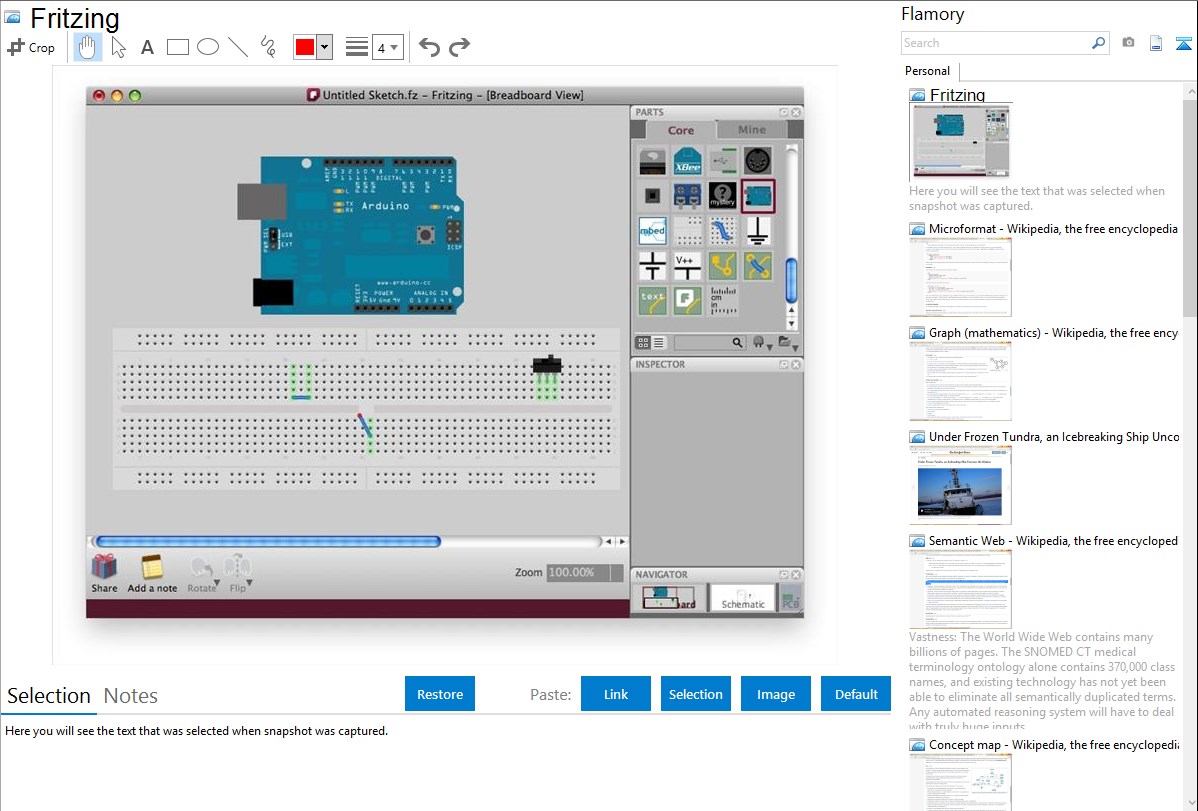Select the text annotation tool
The height and width of the screenshot is (811, 1198).
(x=147, y=47)
